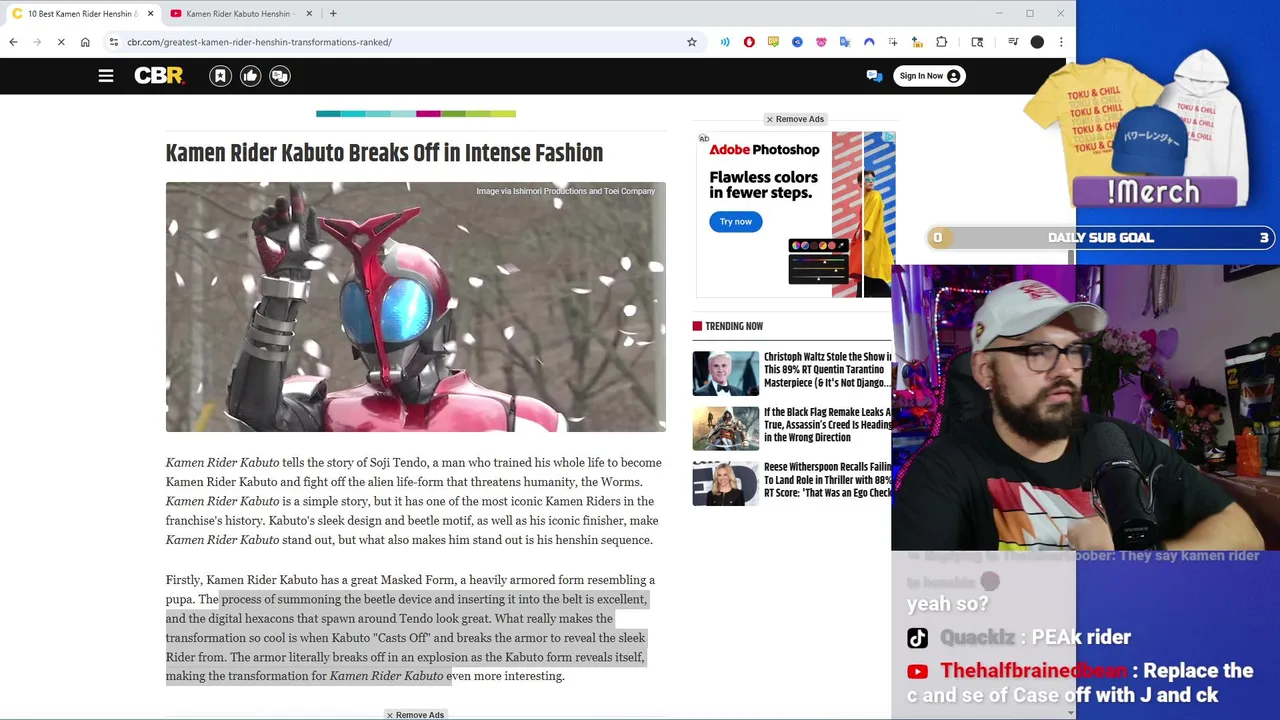Click Sign In Now button
This screenshot has width=1280, height=720.
tap(929, 76)
